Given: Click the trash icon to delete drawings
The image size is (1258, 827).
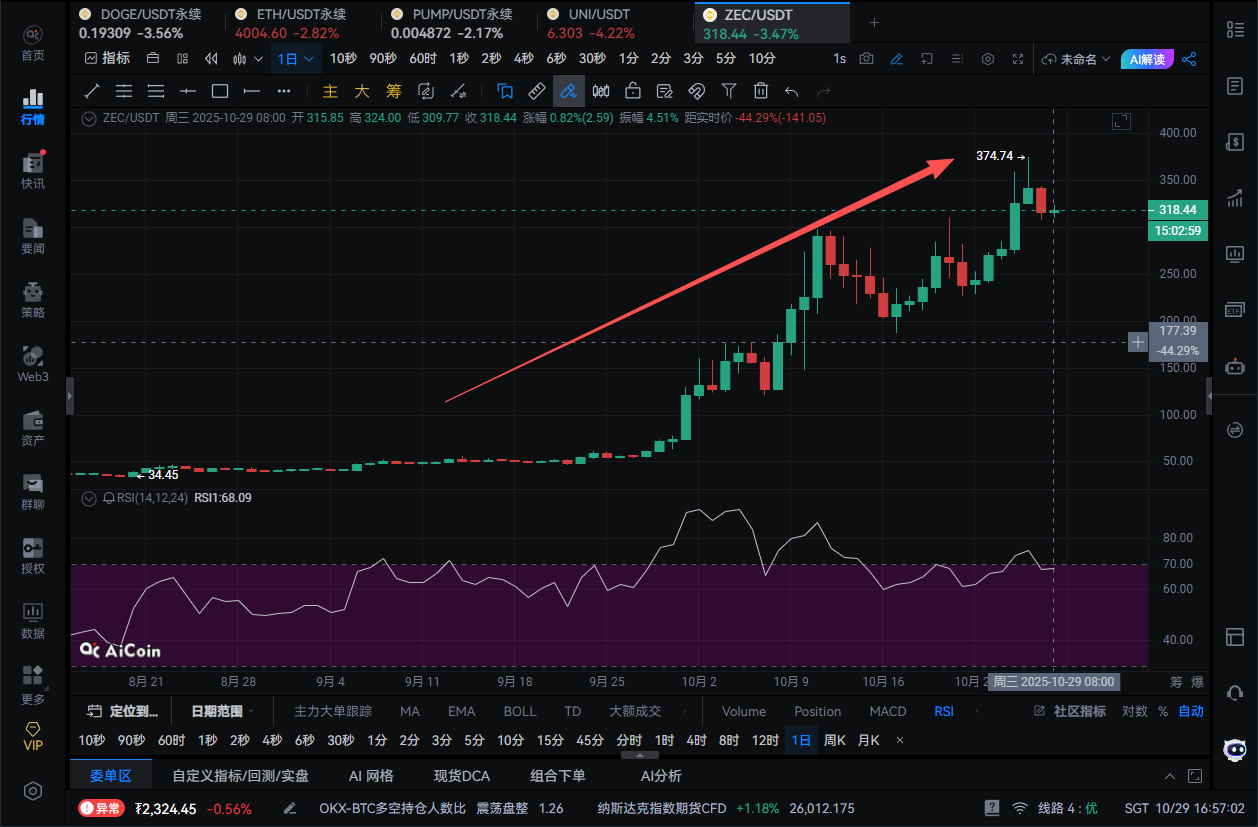Looking at the screenshot, I should (761, 91).
